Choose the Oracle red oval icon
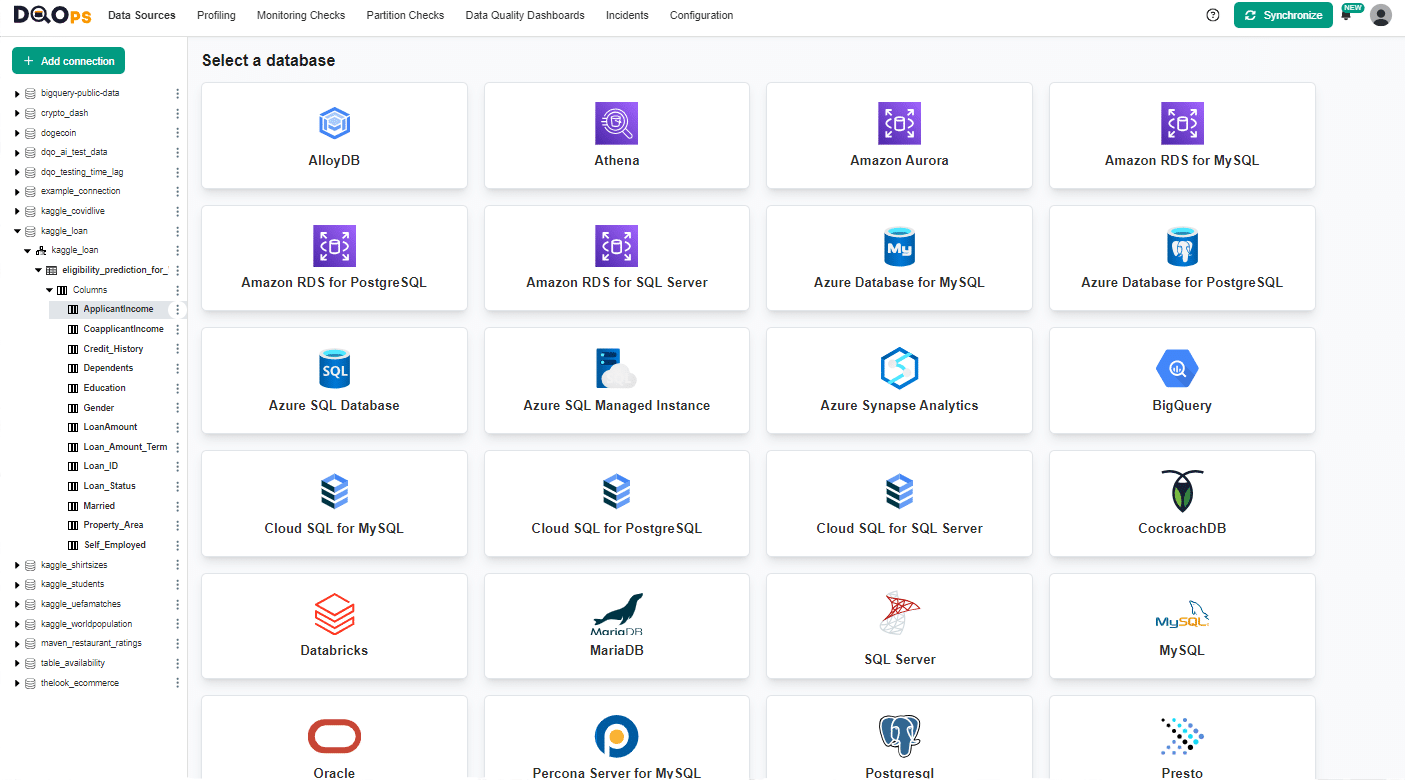This screenshot has width=1405, height=780. (334, 737)
